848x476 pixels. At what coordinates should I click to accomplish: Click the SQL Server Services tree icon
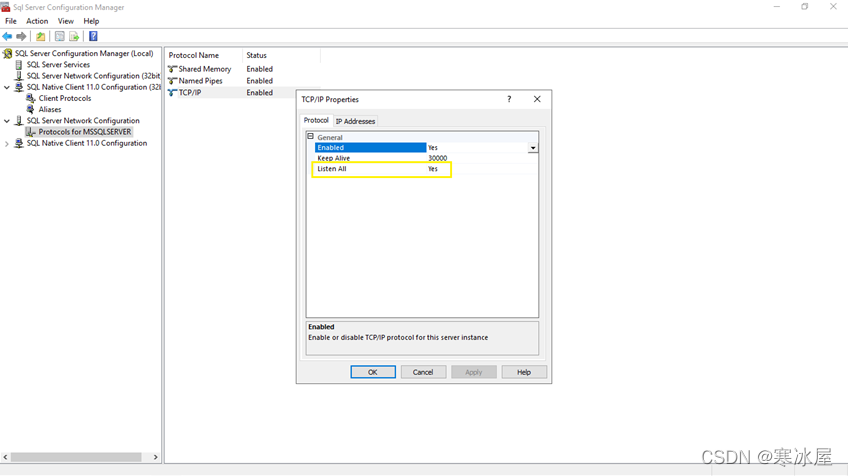click(x=19, y=64)
